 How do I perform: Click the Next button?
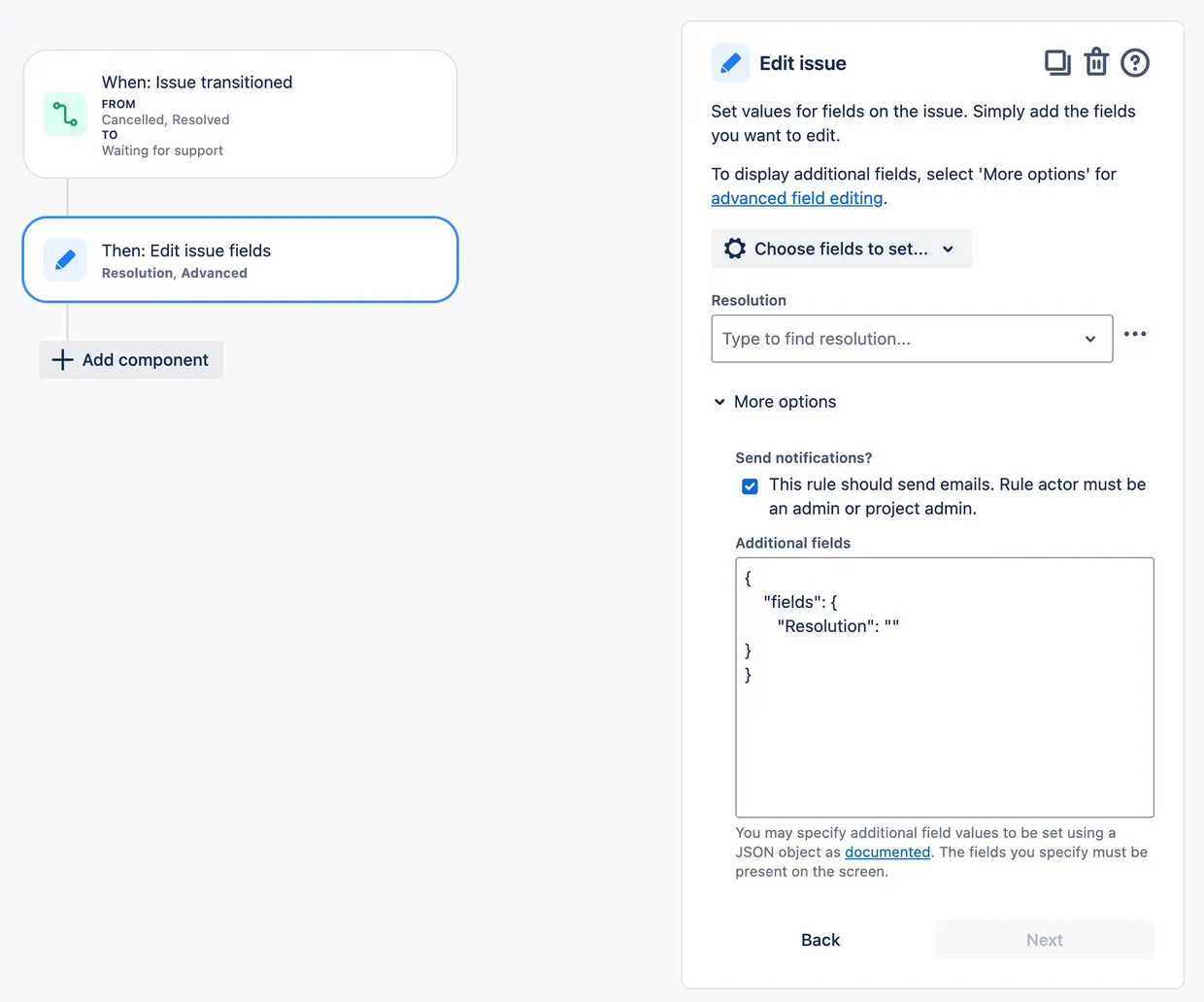coord(1044,939)
